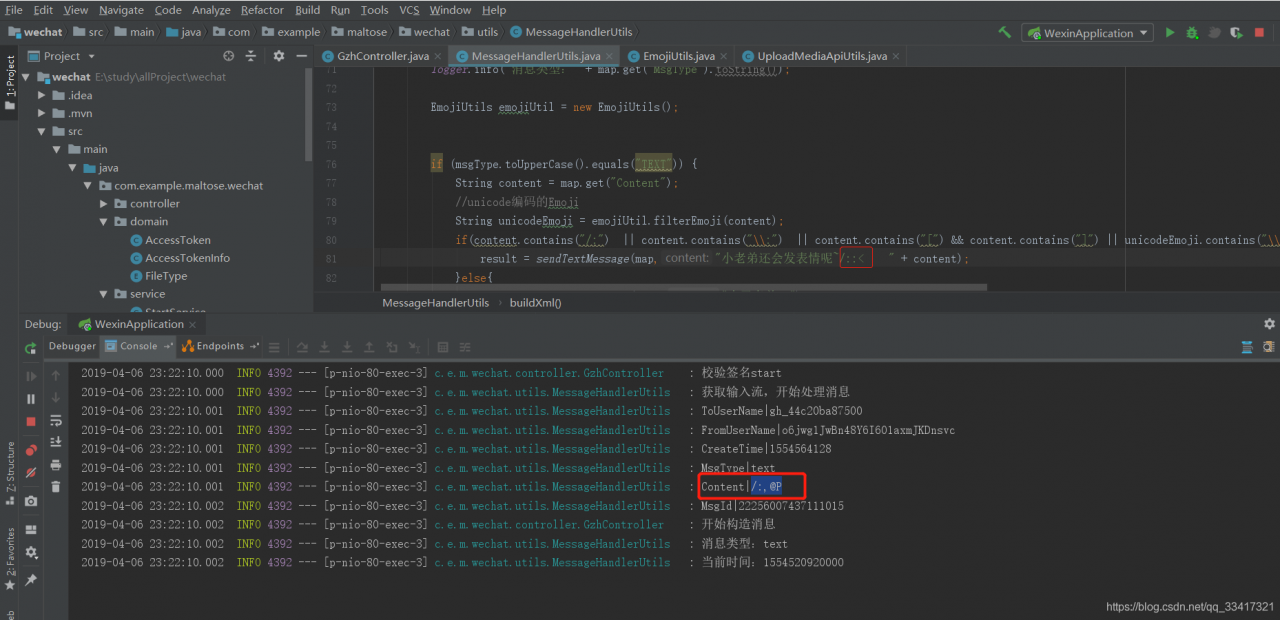1280x620 pixels.
Task: Open debug sidebar settings gear
Action: 31,552
